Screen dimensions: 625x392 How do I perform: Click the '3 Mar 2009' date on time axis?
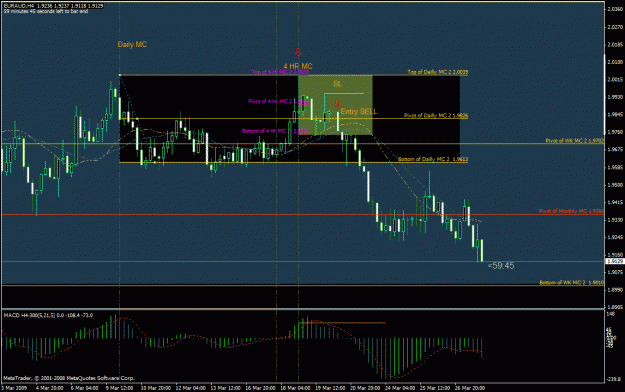click(14, 388)
